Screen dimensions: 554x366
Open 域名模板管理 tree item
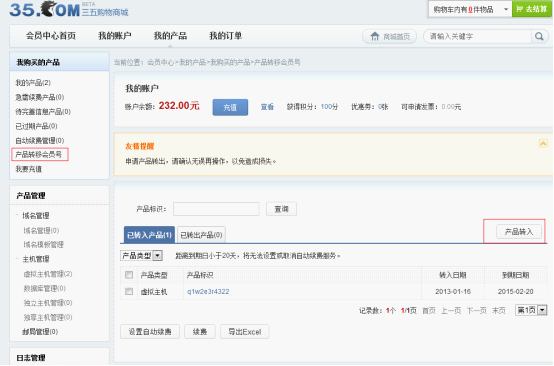(x=43, y=244)
